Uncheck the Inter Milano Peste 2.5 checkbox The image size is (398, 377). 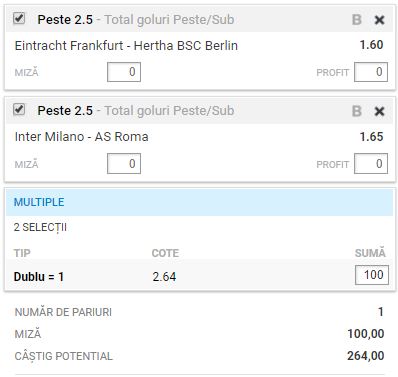[x=19, y=109]
